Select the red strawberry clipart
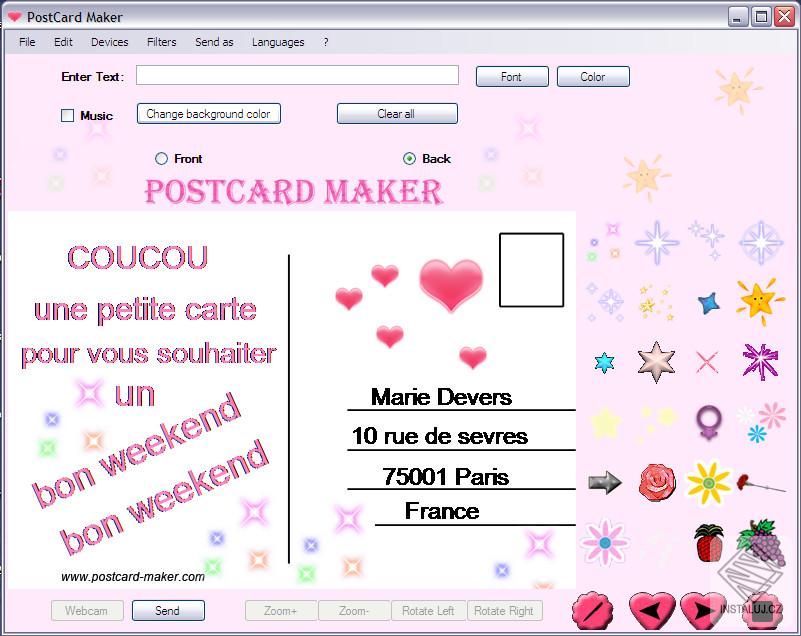 [x=709, y=543]
